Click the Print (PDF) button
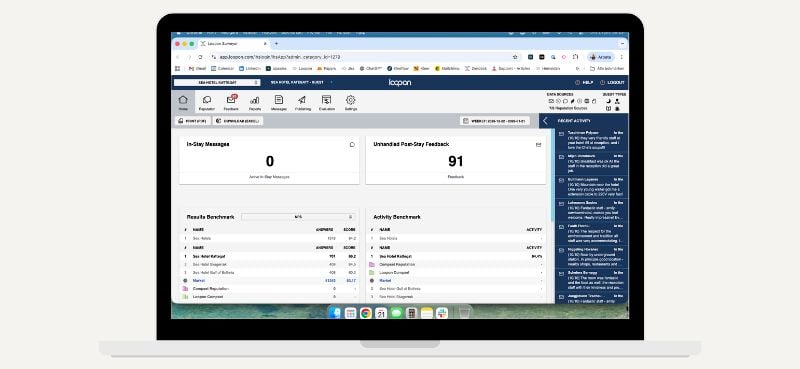Viewport: 800px width, 369px height. click(x=193, y=121)
